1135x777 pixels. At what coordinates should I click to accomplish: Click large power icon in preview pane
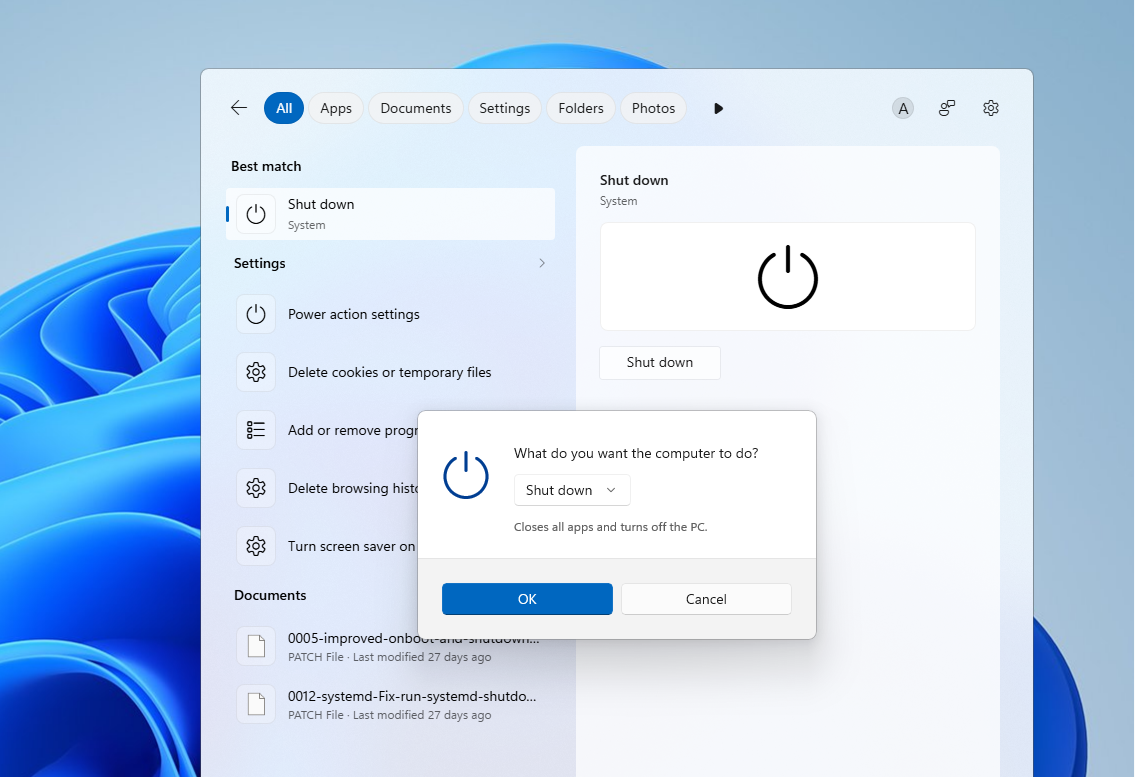[788, 277]
